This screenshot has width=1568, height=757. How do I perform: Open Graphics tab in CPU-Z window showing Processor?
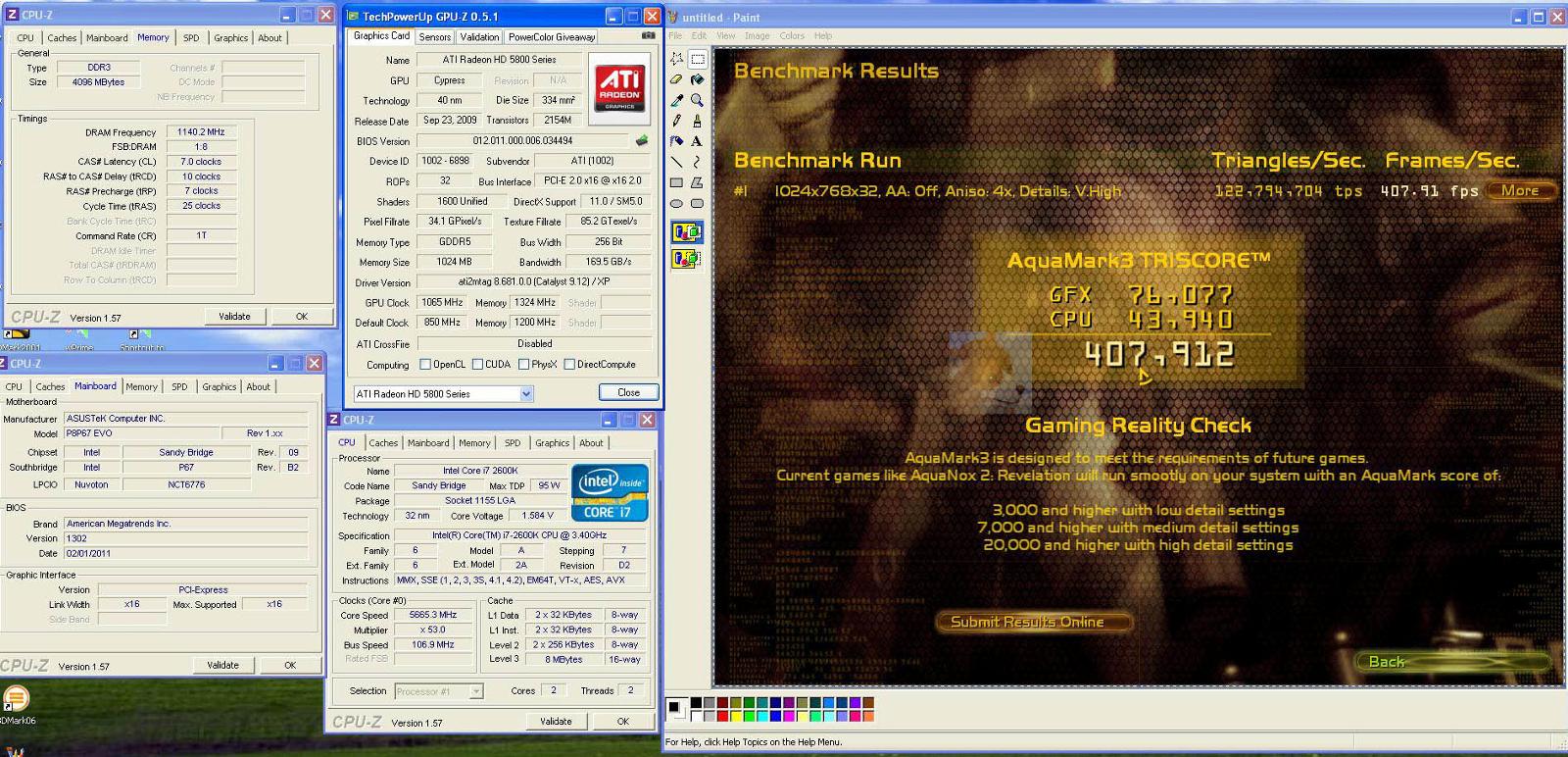(552, 443)
